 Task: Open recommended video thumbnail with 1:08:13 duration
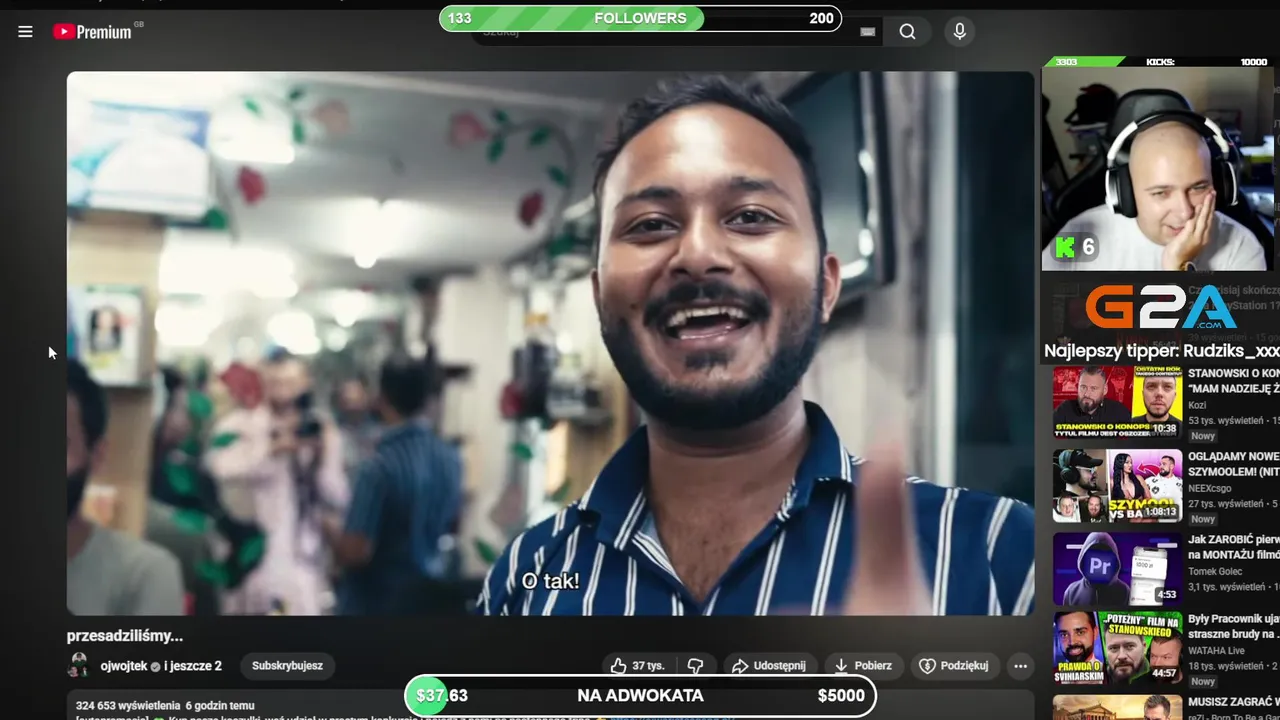(x=1117, y=485)
